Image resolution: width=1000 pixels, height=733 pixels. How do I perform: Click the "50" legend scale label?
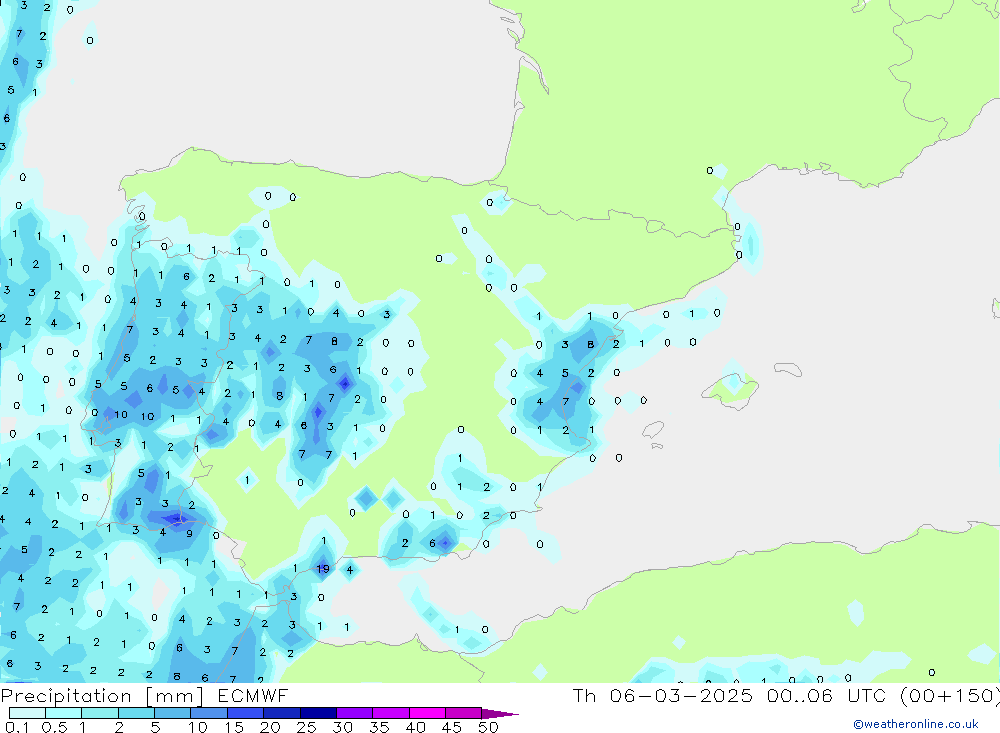[489, 727]
